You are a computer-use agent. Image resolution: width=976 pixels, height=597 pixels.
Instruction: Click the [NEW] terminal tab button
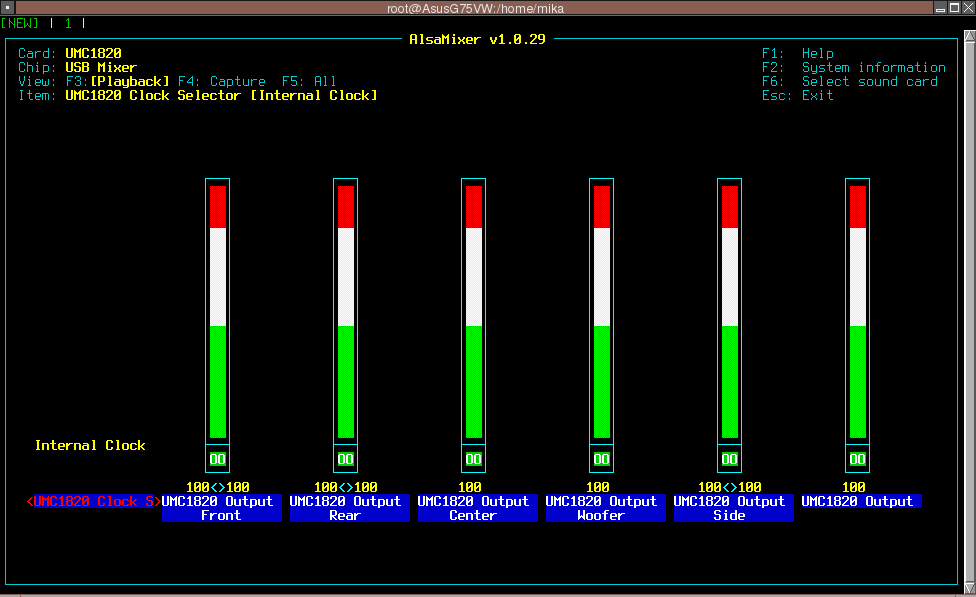coord(20,23)
